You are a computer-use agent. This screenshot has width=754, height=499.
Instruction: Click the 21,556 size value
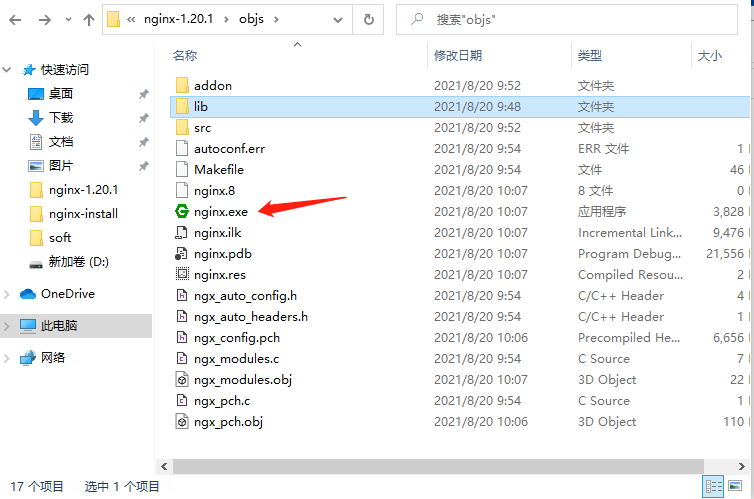click(725, 254)
